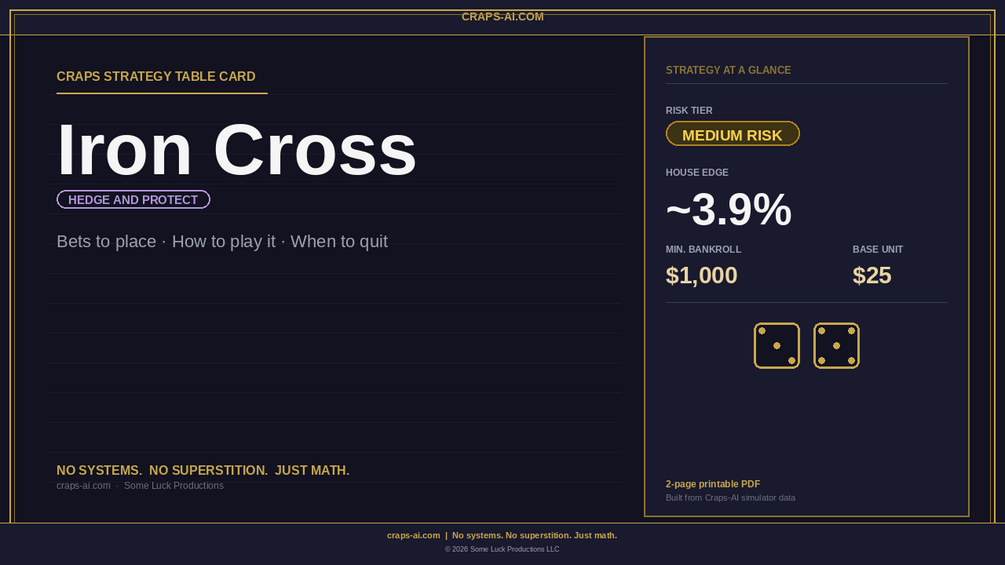Click the three-pip dice icon

click(x=776, y=345)
